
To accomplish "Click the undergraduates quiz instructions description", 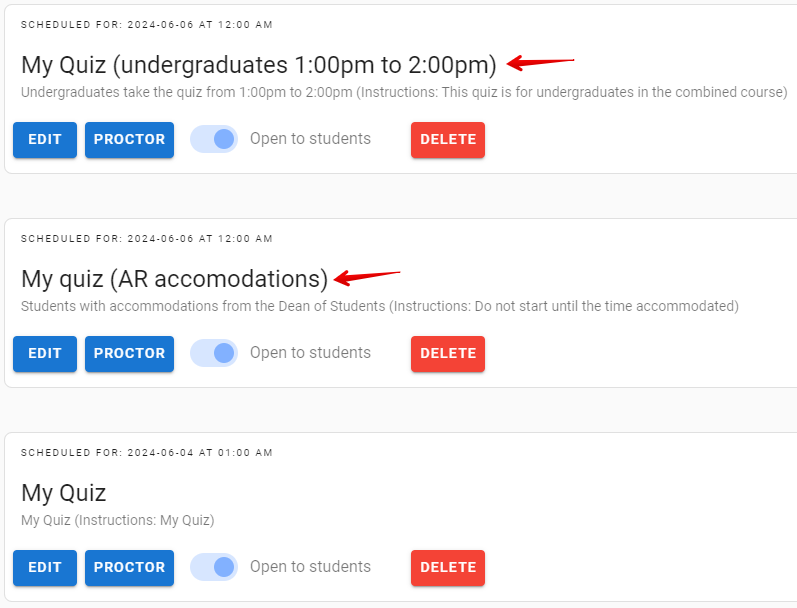I will [x=404, y=93].
